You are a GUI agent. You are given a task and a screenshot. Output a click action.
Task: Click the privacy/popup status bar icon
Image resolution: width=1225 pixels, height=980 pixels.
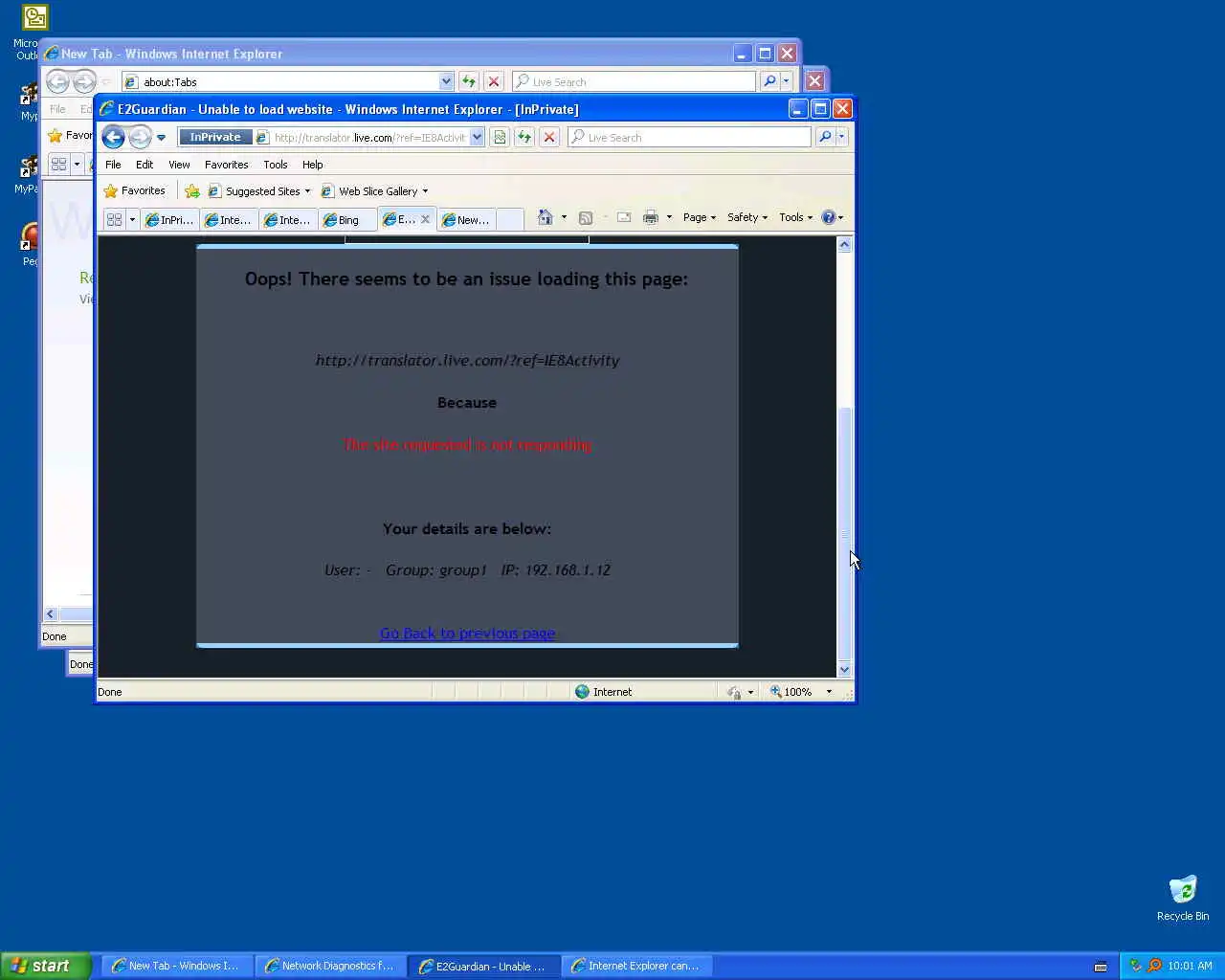point(734,691)
